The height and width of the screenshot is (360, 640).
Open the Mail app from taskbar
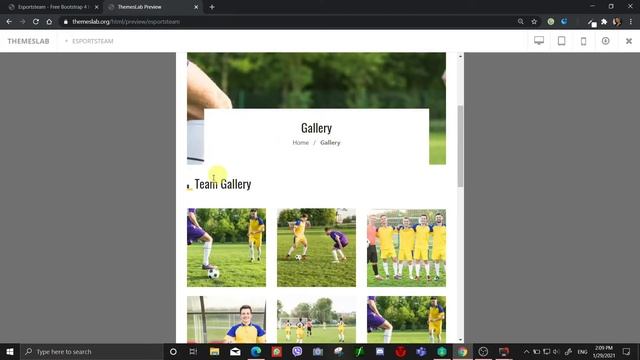point(235,351)
